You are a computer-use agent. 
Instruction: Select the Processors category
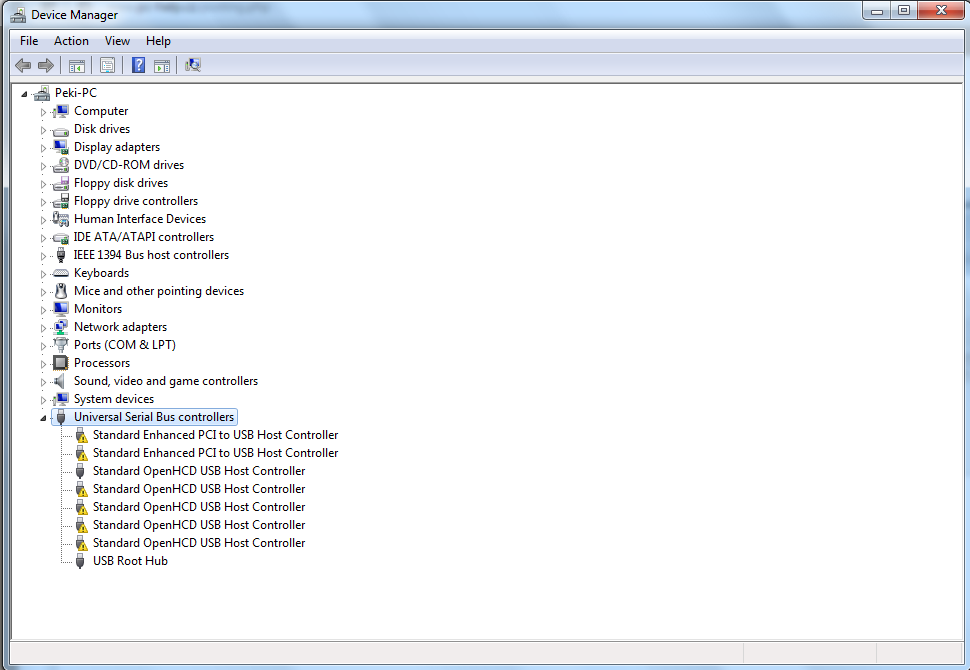coord(102,363)
